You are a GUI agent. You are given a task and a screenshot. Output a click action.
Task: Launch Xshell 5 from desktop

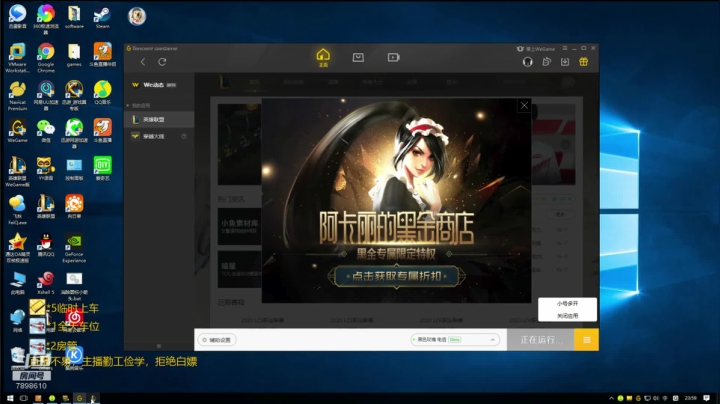click(46, 282)
